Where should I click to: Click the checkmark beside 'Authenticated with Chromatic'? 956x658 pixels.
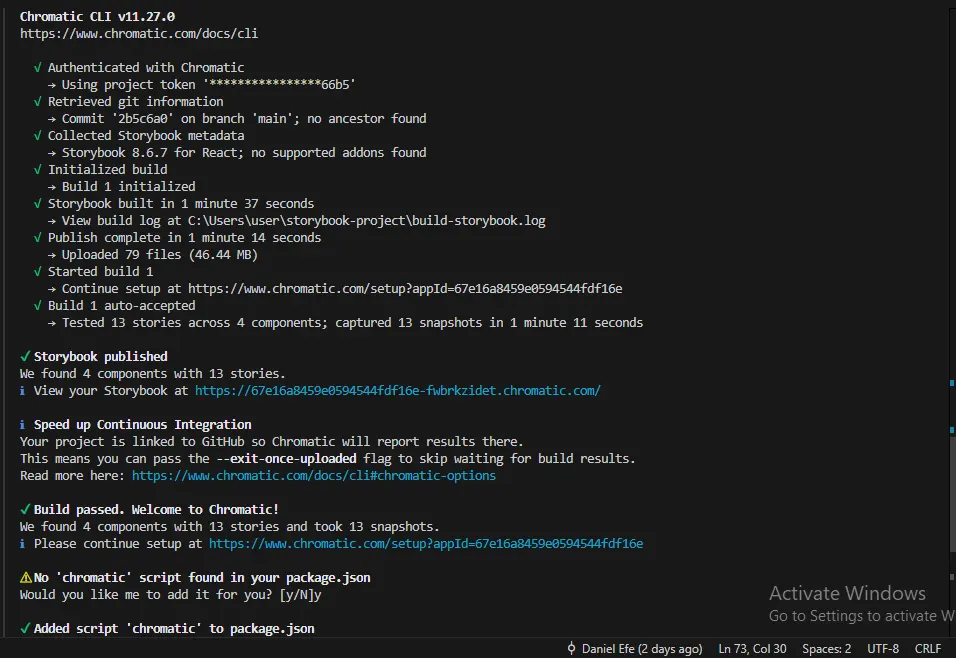37,67
